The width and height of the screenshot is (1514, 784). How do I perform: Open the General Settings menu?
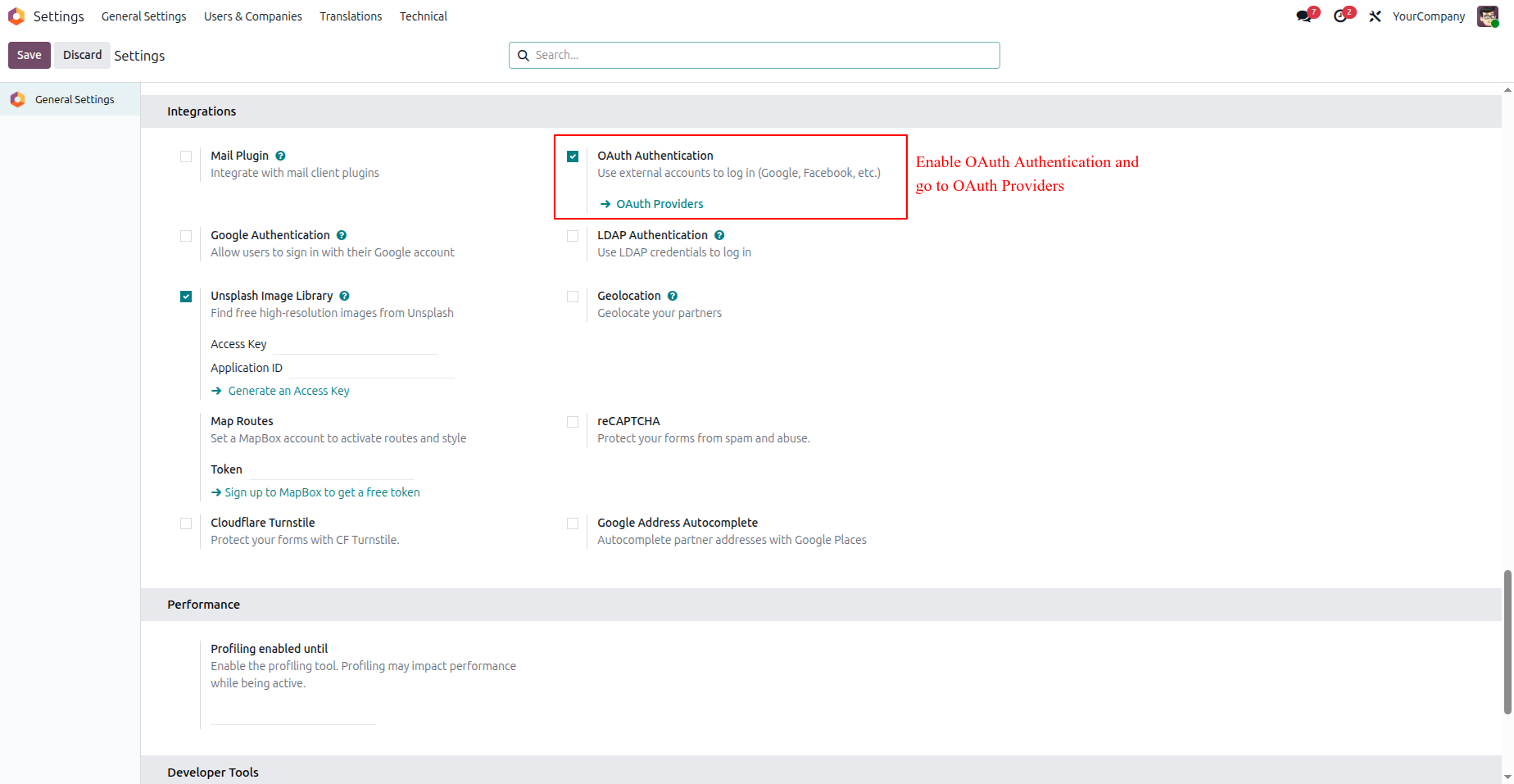coord(143,16)
